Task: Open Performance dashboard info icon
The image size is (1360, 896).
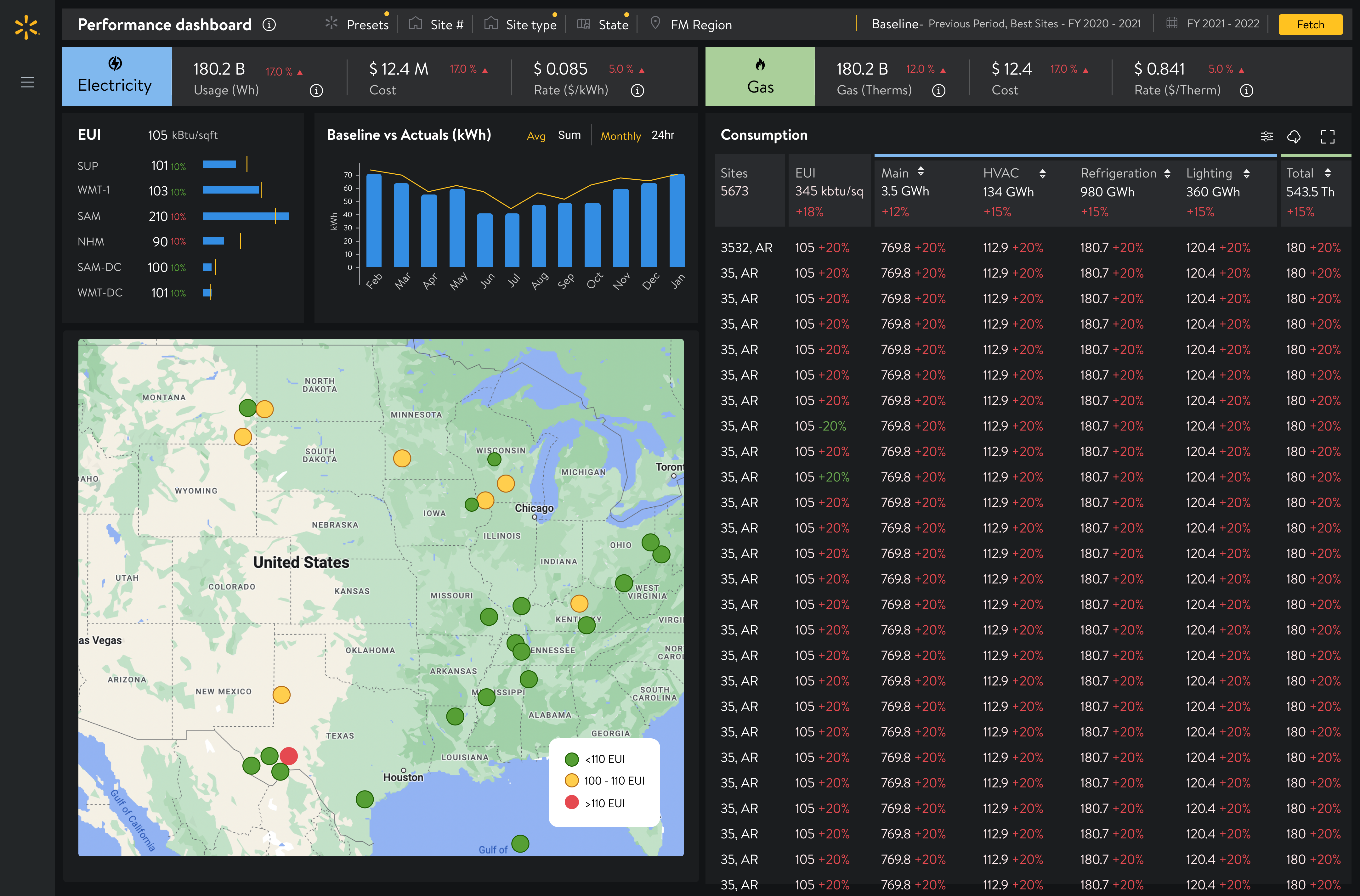Action: (269, 25)
